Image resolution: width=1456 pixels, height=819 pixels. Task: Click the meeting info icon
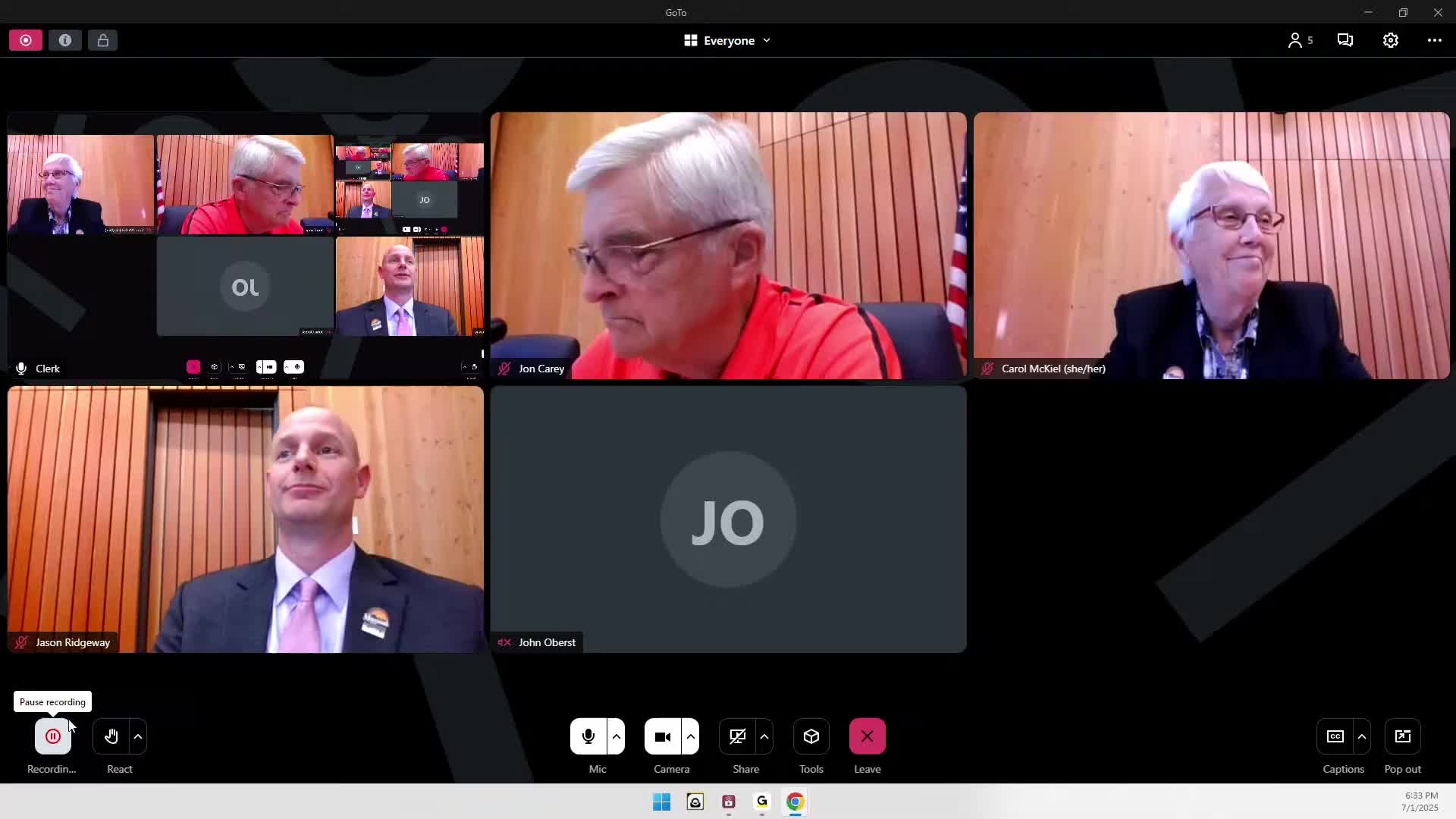[65, 40]
